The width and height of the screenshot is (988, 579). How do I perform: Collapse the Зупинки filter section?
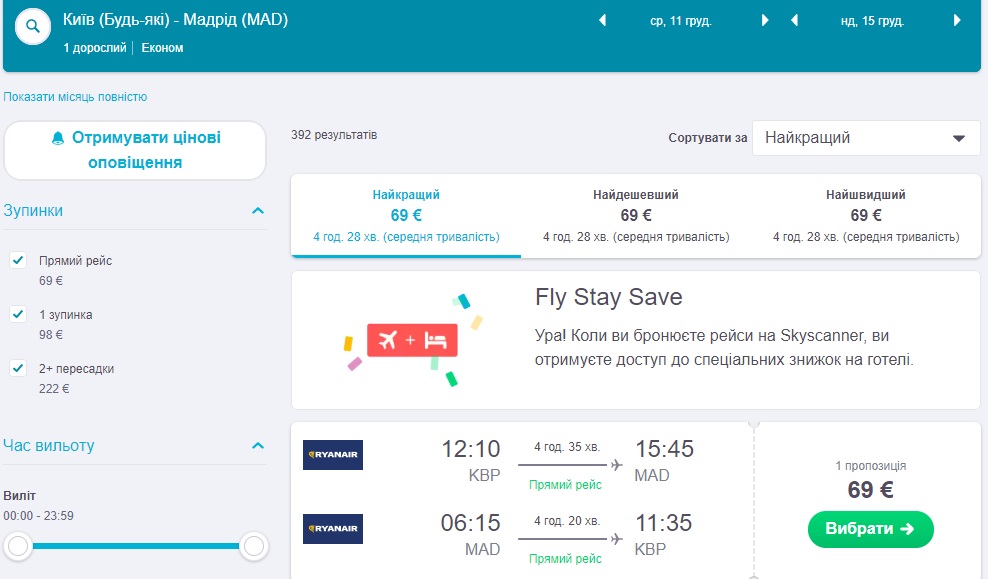pos(258,211)
